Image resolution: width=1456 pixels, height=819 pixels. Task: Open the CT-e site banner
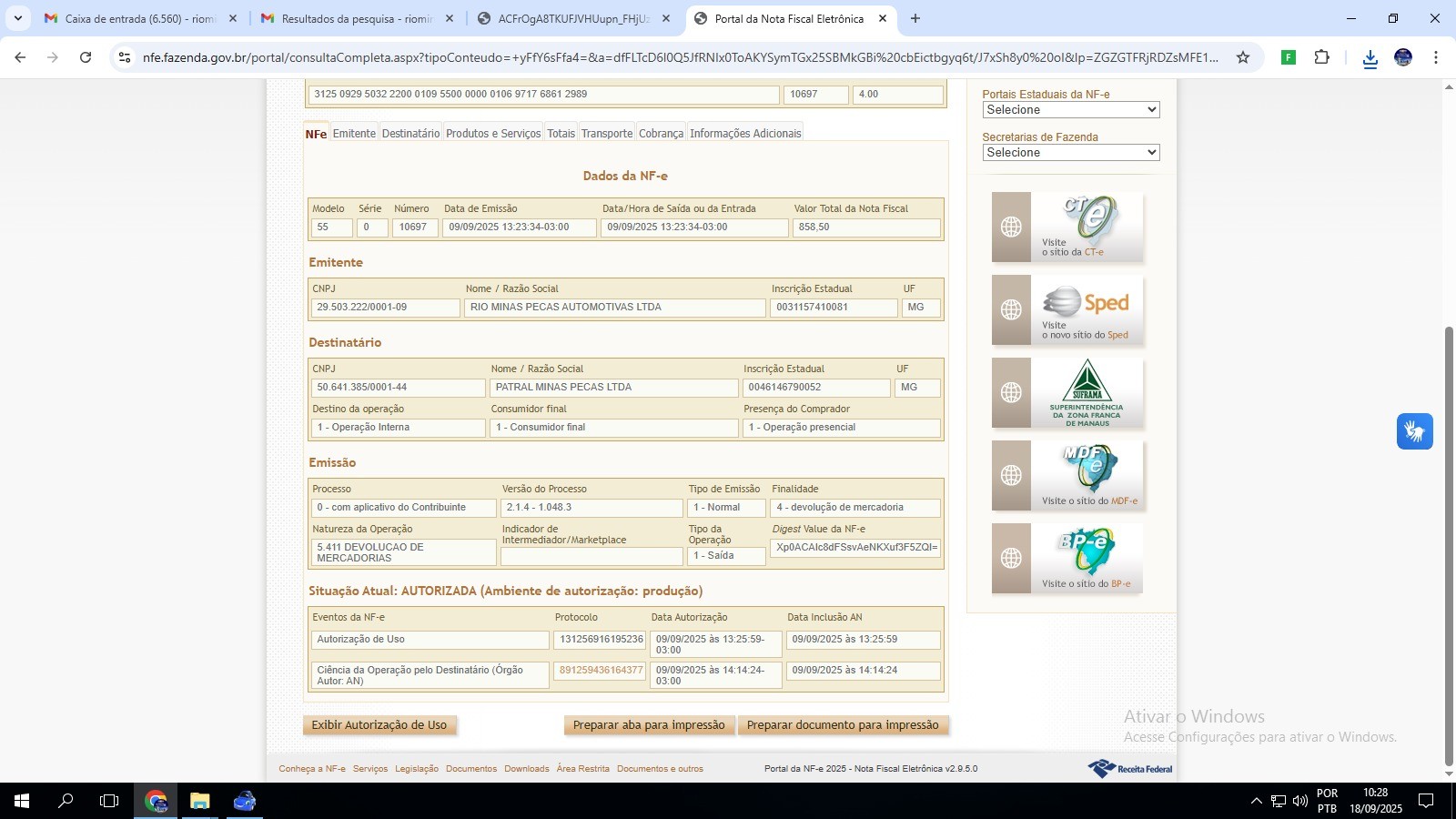(x=1067, y=227)
